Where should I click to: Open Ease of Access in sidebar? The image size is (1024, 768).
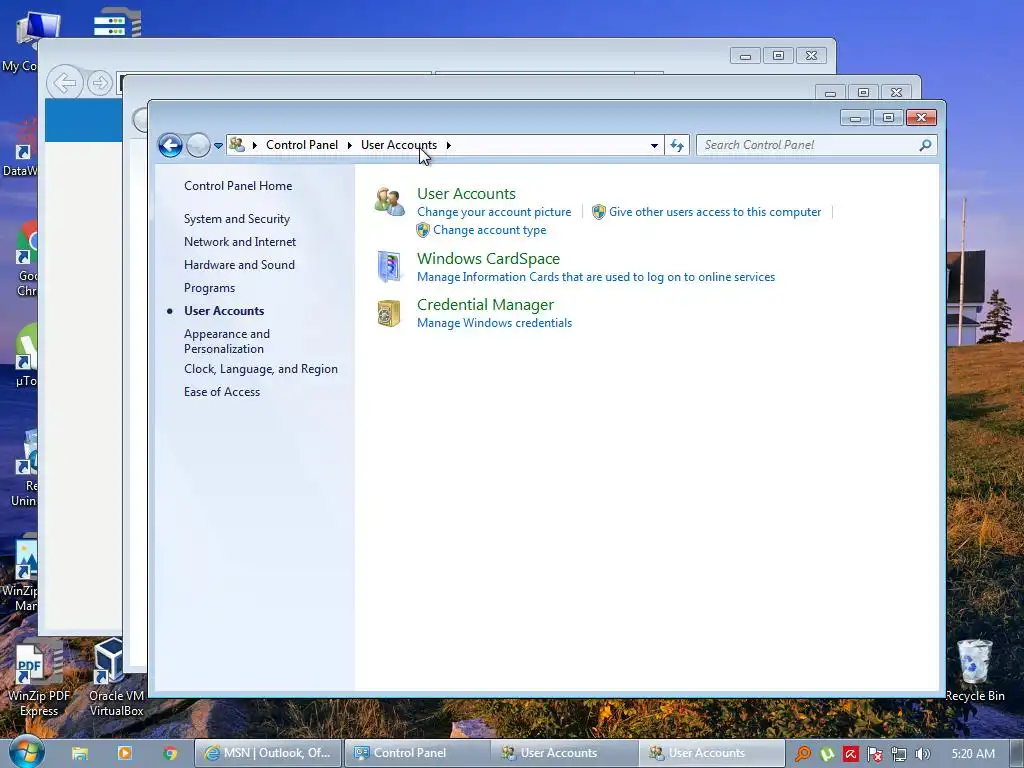(221, 392)
